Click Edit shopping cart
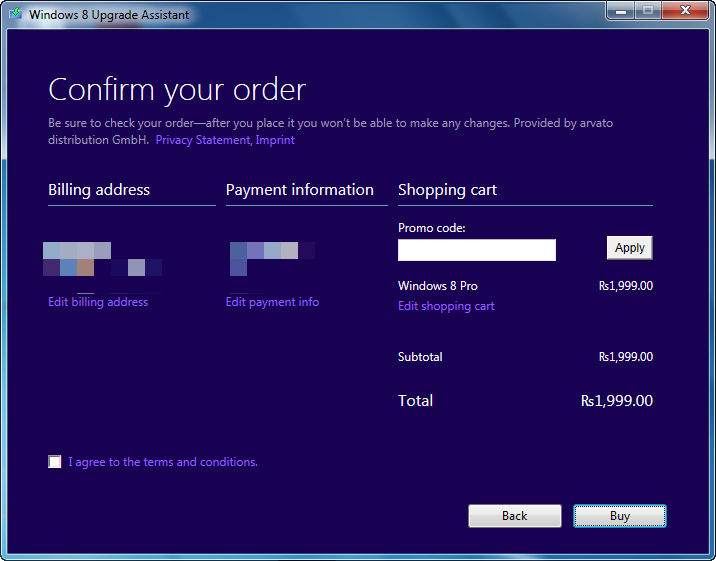Screen dimensions: 716x561 [446, 306]
